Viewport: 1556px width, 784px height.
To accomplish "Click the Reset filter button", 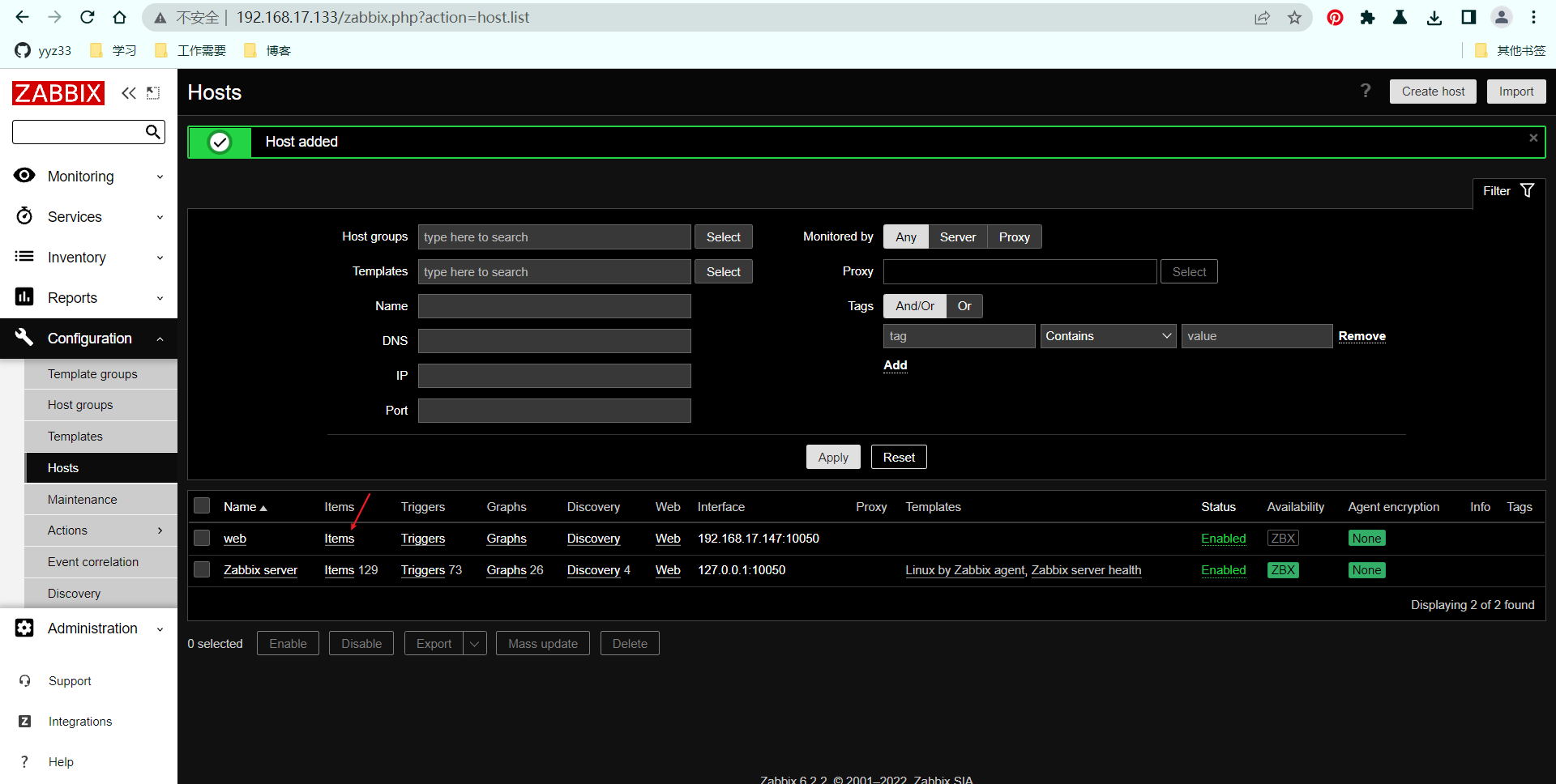I will pos(899,457).
